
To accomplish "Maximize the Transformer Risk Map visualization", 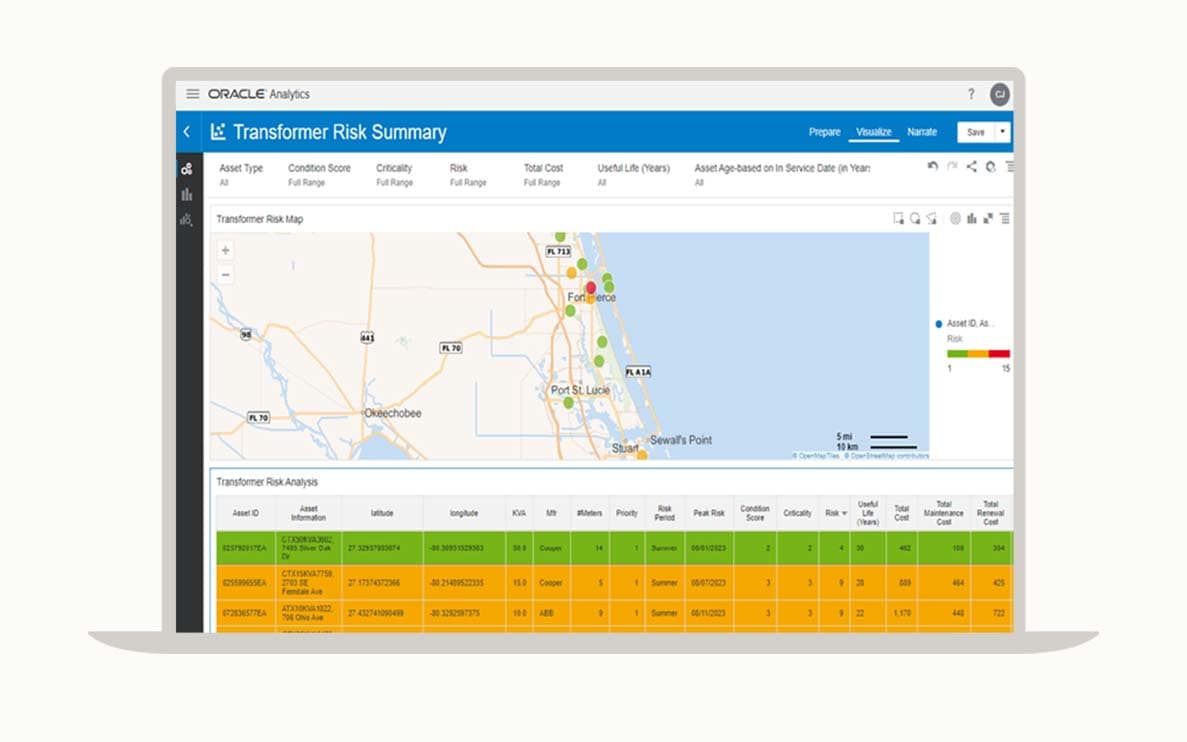I will pos(988,219).
